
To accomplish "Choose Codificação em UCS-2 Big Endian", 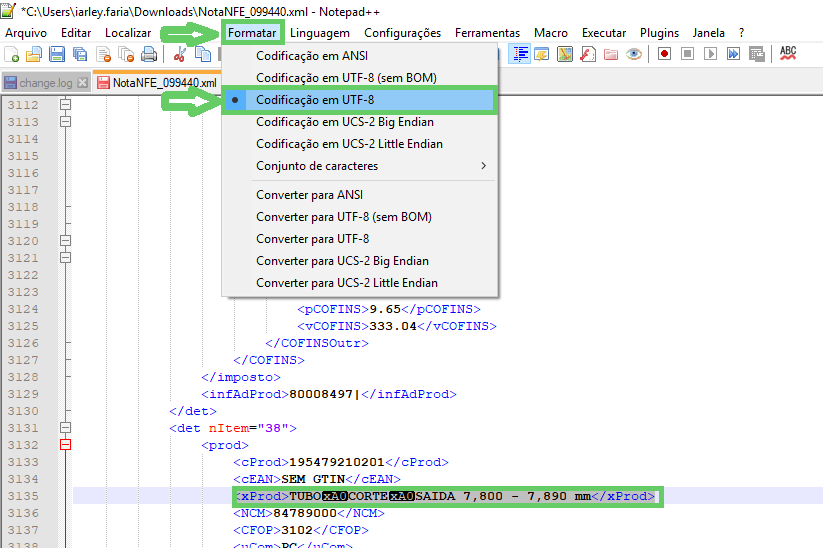I will click(345, 122).
